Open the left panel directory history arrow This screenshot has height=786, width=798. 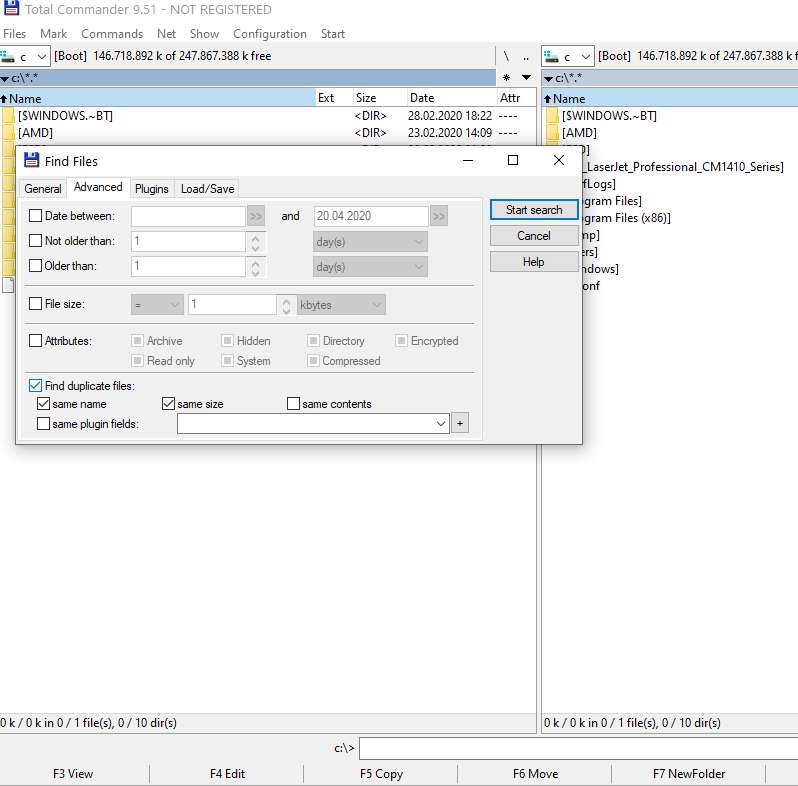526,78
